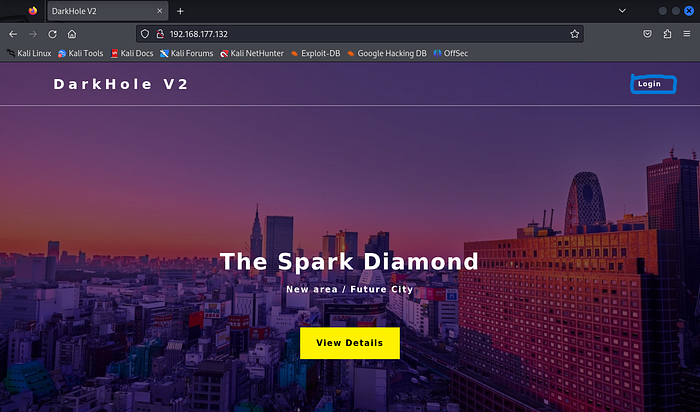700x412 pixels.
Task: Open the Save to Pocket icon
Action: click(x=647, y=33)
